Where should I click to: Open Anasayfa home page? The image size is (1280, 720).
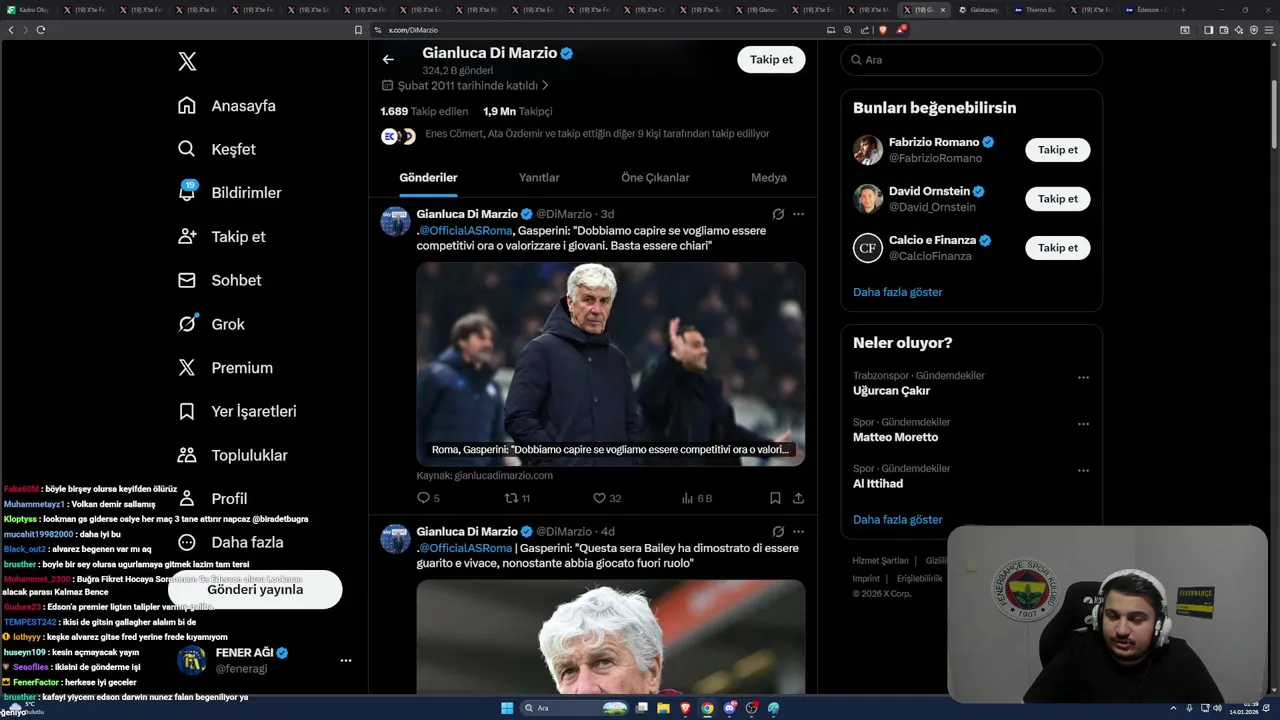pyautogui.click(x=226, y=106)
